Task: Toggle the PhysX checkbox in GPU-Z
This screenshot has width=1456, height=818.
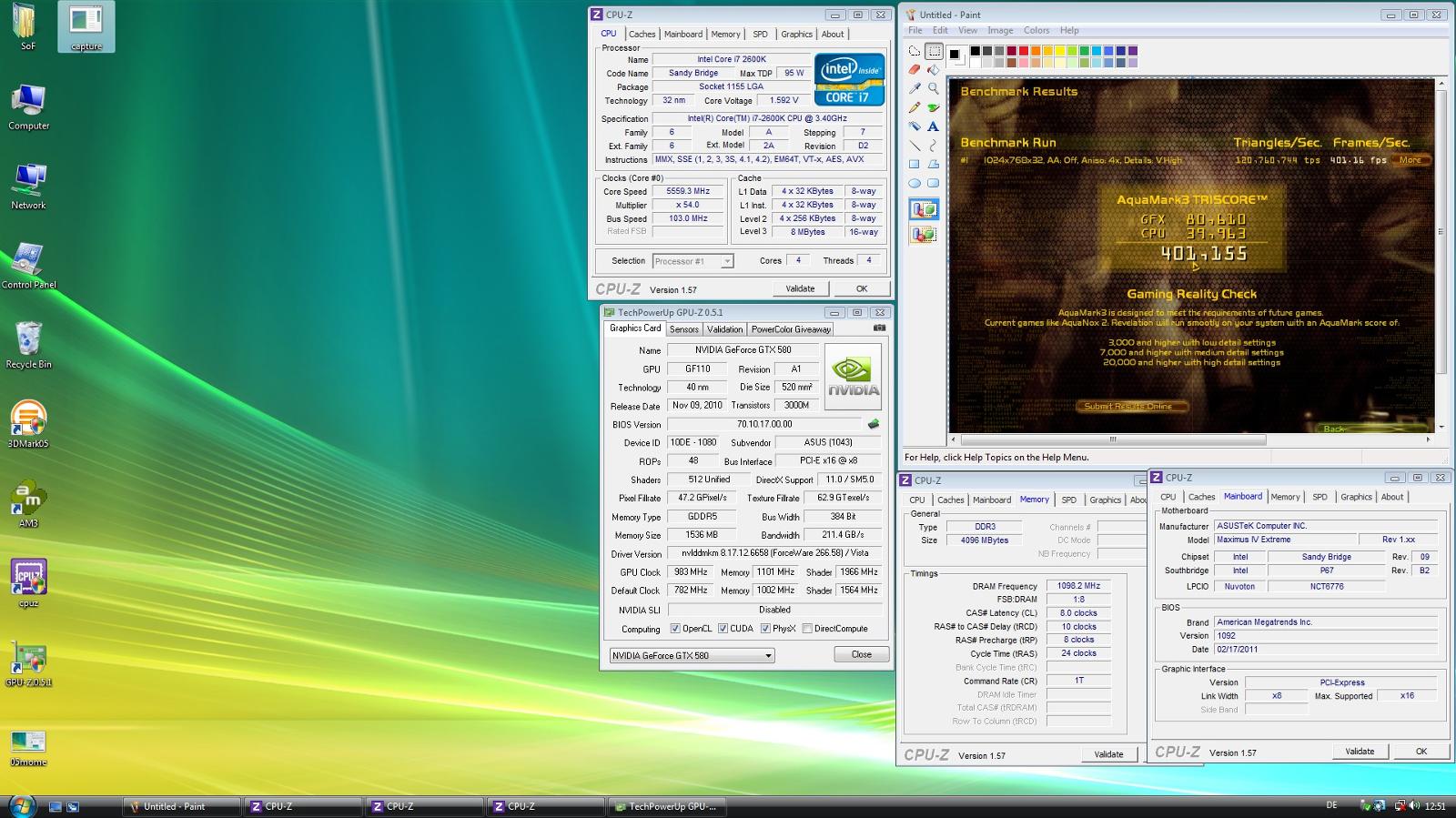Action: [765, 629]
